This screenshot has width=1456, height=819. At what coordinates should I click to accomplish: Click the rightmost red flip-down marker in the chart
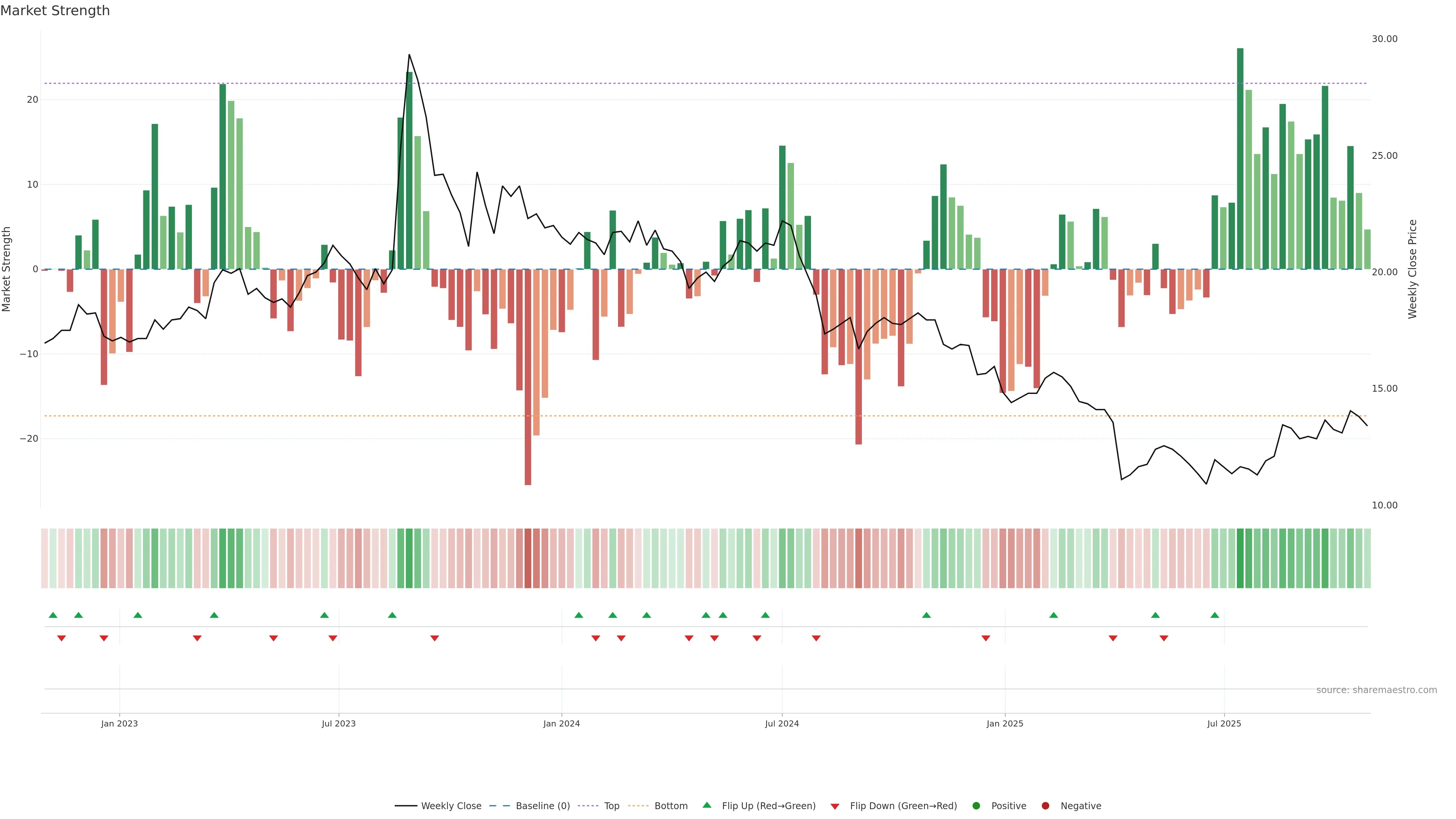(x=1164, y=638)
